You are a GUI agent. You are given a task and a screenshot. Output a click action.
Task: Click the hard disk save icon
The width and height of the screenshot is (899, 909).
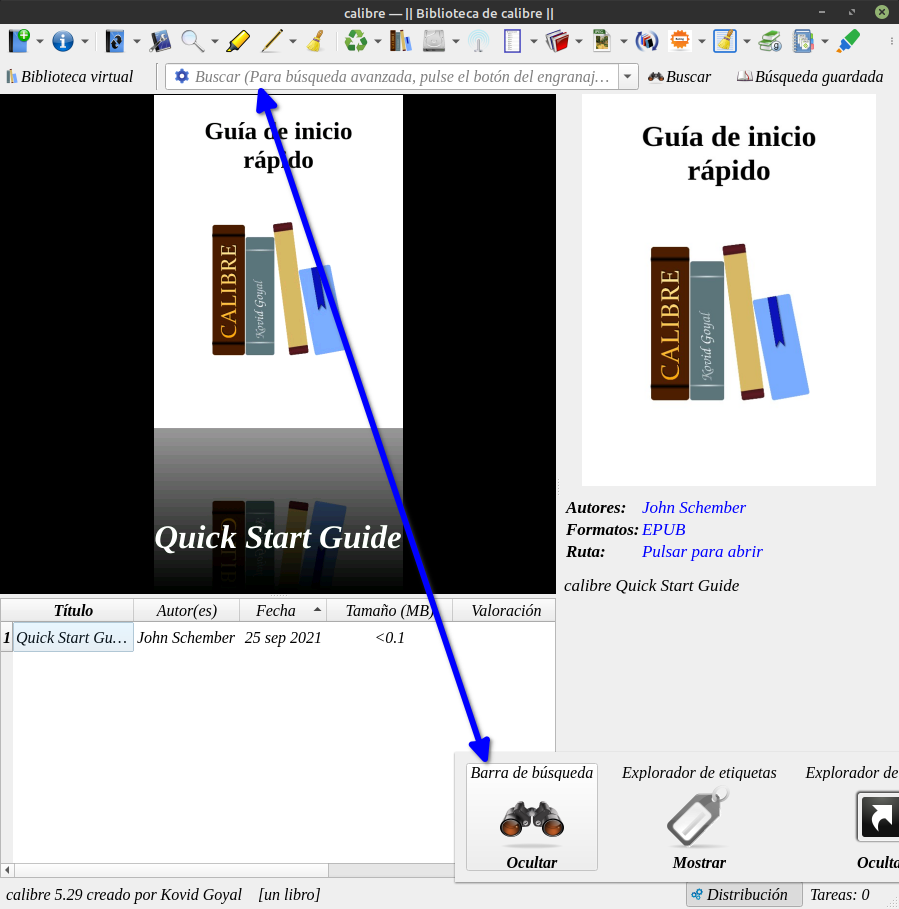434,41
